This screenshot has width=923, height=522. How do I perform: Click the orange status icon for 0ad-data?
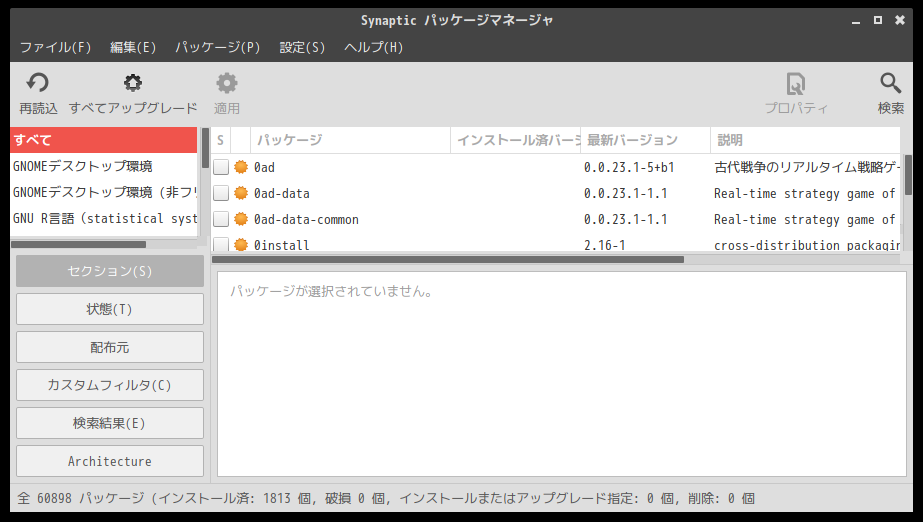pyautogui.click(x=241, y=193)
